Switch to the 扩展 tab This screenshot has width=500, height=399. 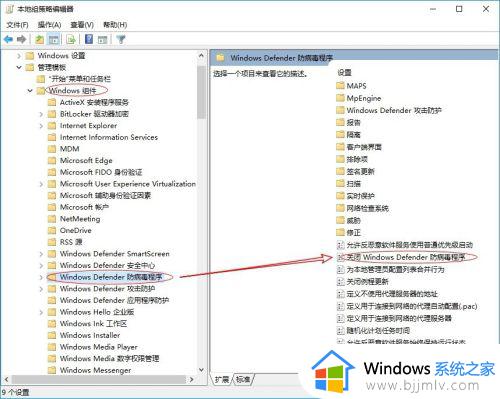pos(222,379)
